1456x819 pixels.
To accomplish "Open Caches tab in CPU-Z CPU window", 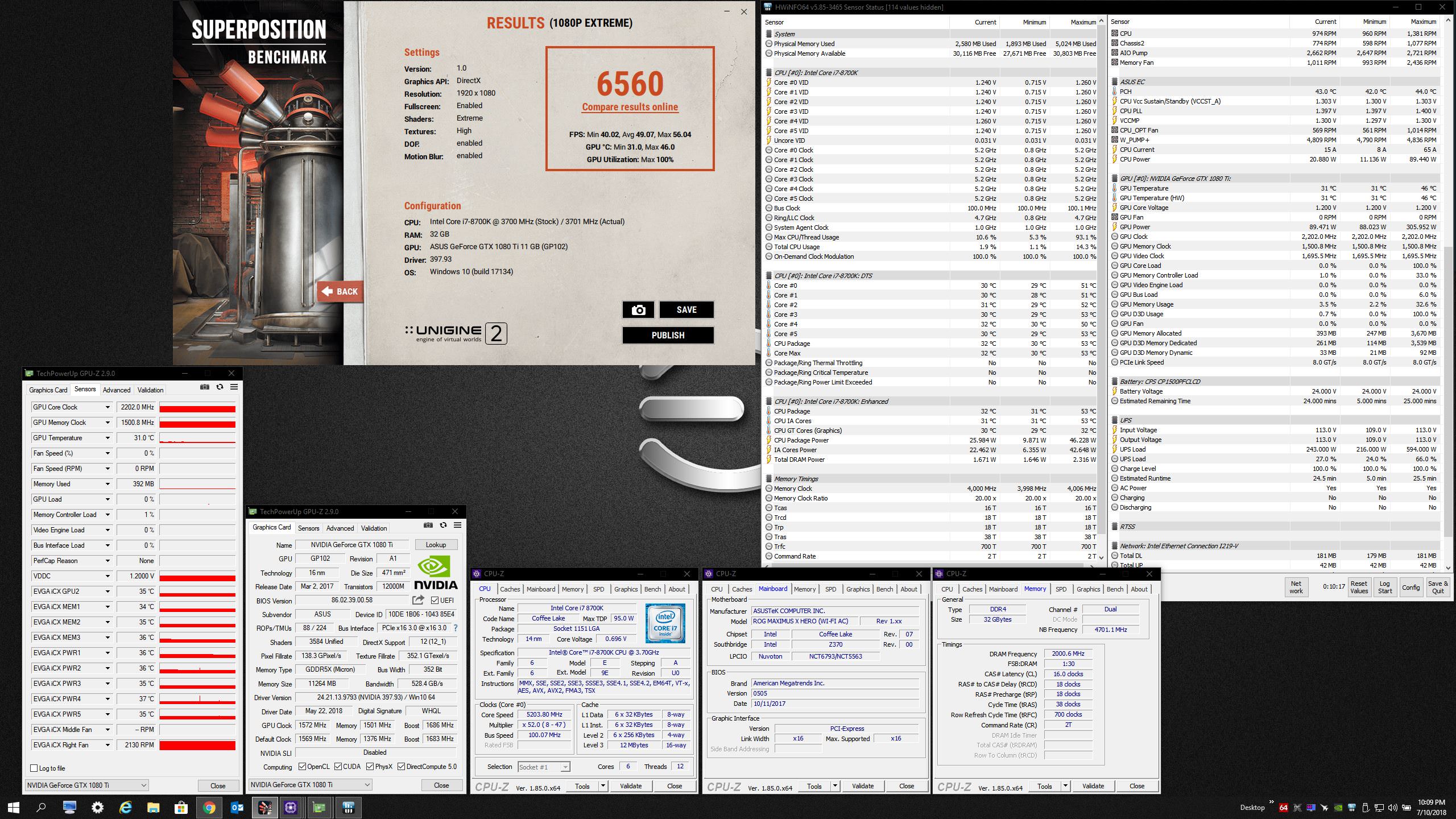I will pos(510,589).
